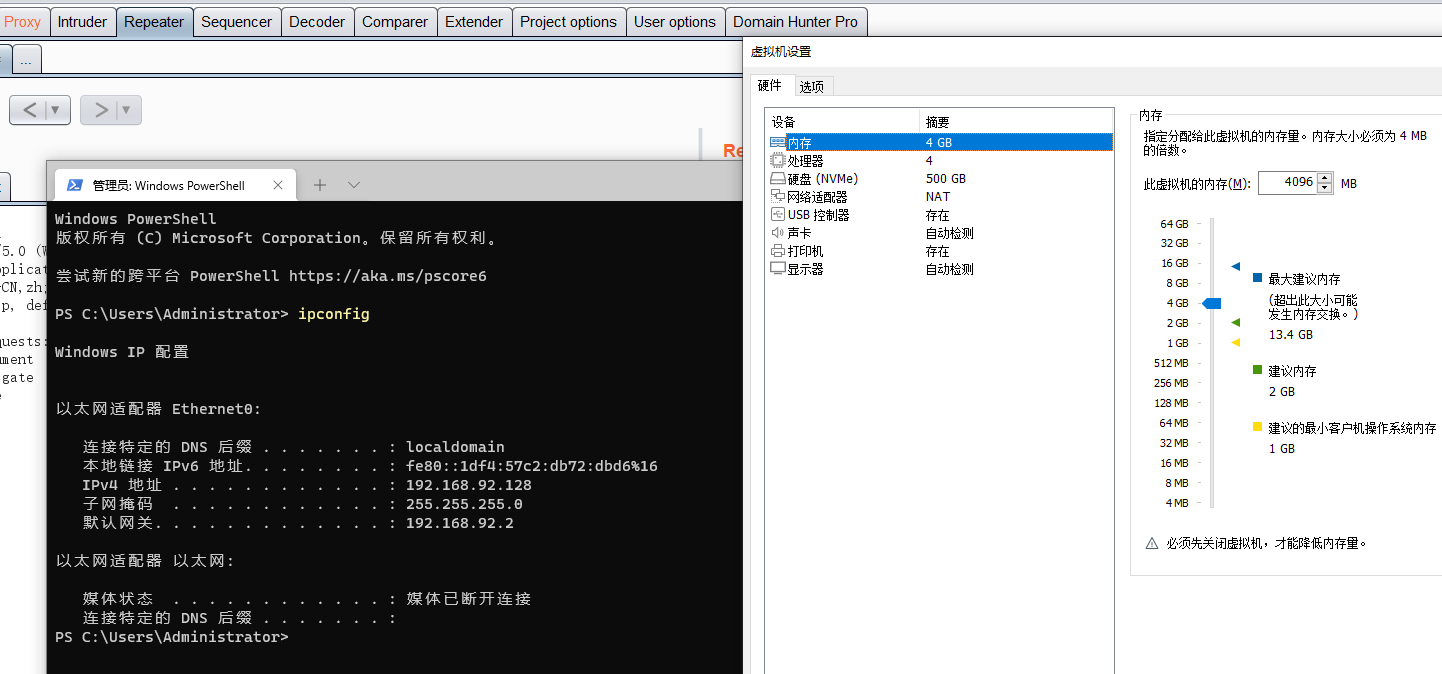
Task: Click the Repeater '...' new tab
Action: pyautogui.click(x=26, y=60)
